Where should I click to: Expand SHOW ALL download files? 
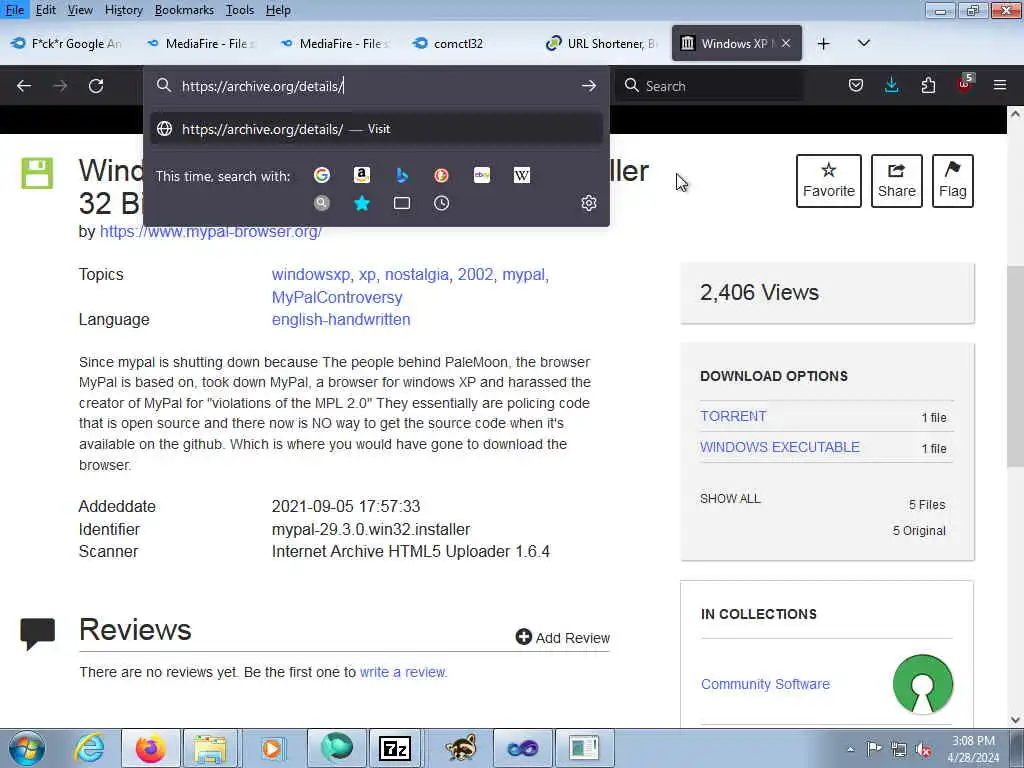(730, 499)
